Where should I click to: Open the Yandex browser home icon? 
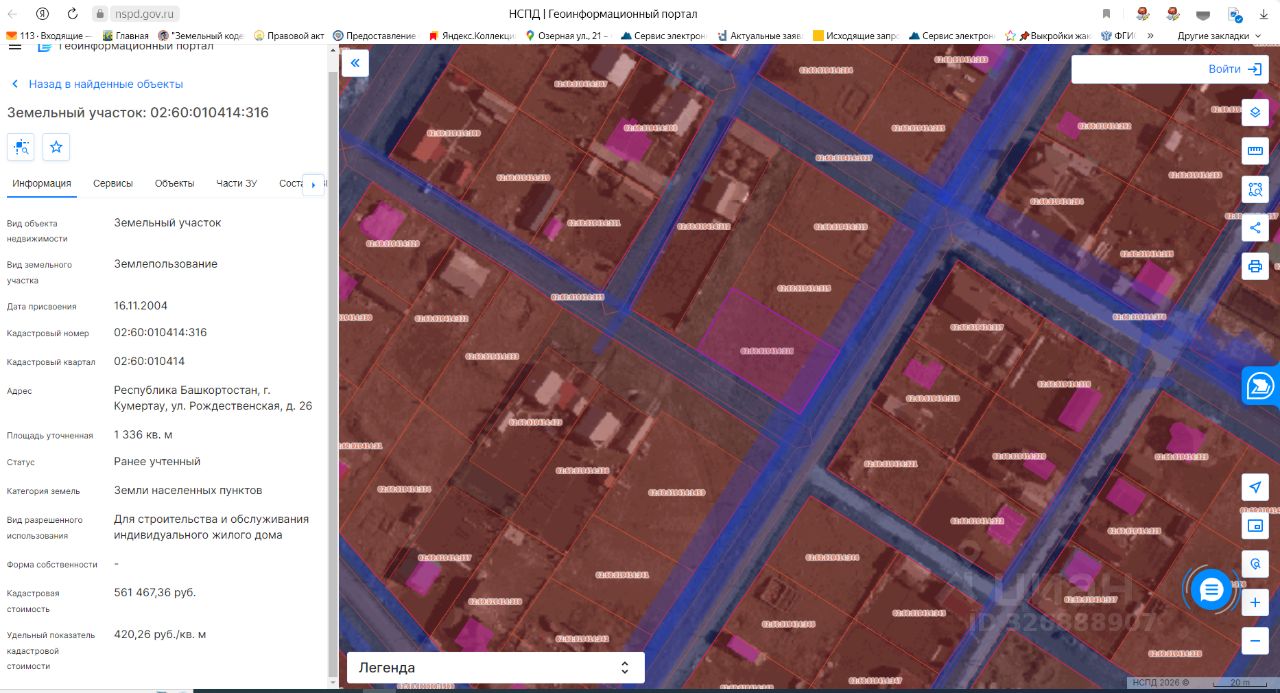[x=43, y=14]
